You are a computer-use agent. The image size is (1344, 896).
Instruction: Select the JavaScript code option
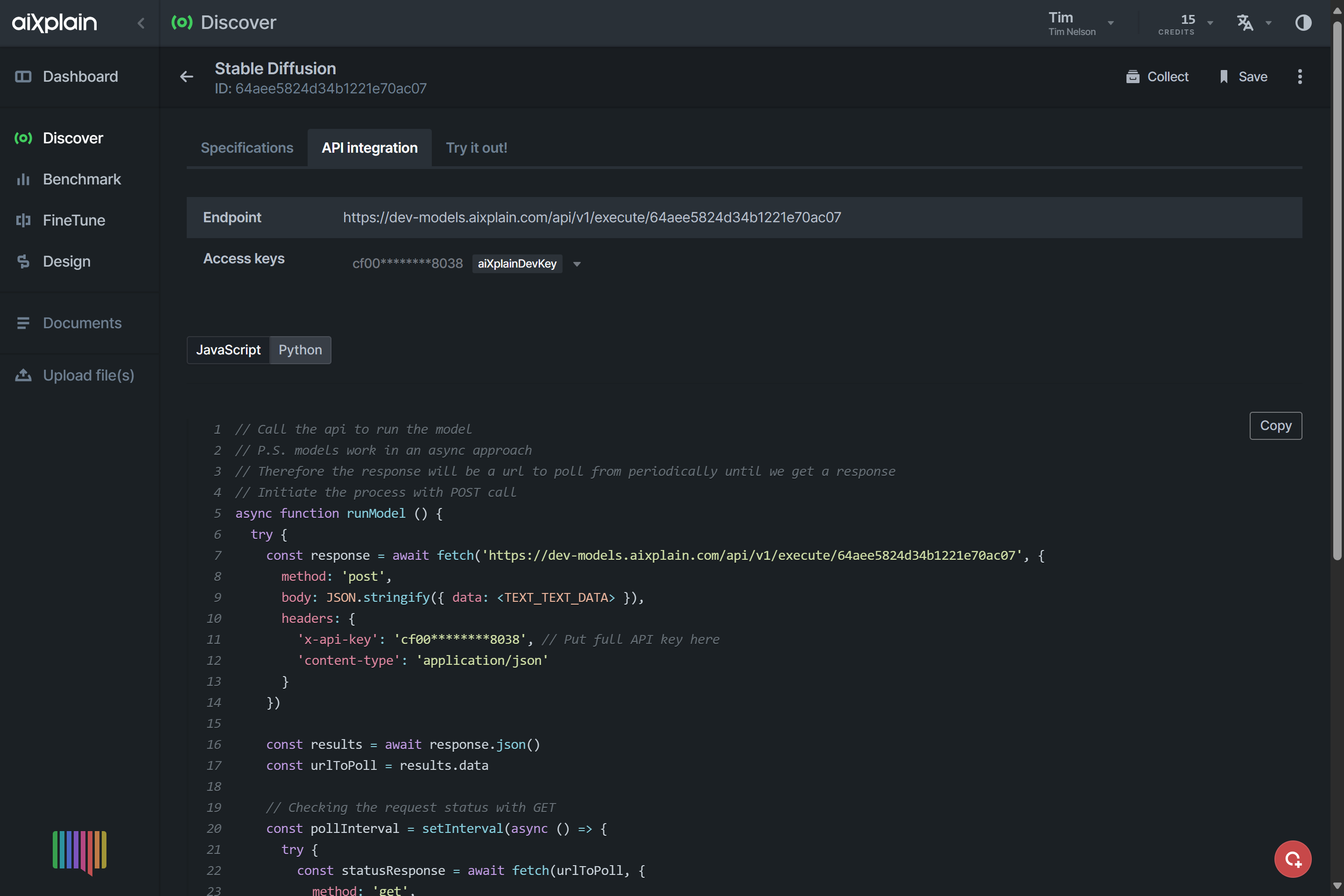[x=228, y=350]
